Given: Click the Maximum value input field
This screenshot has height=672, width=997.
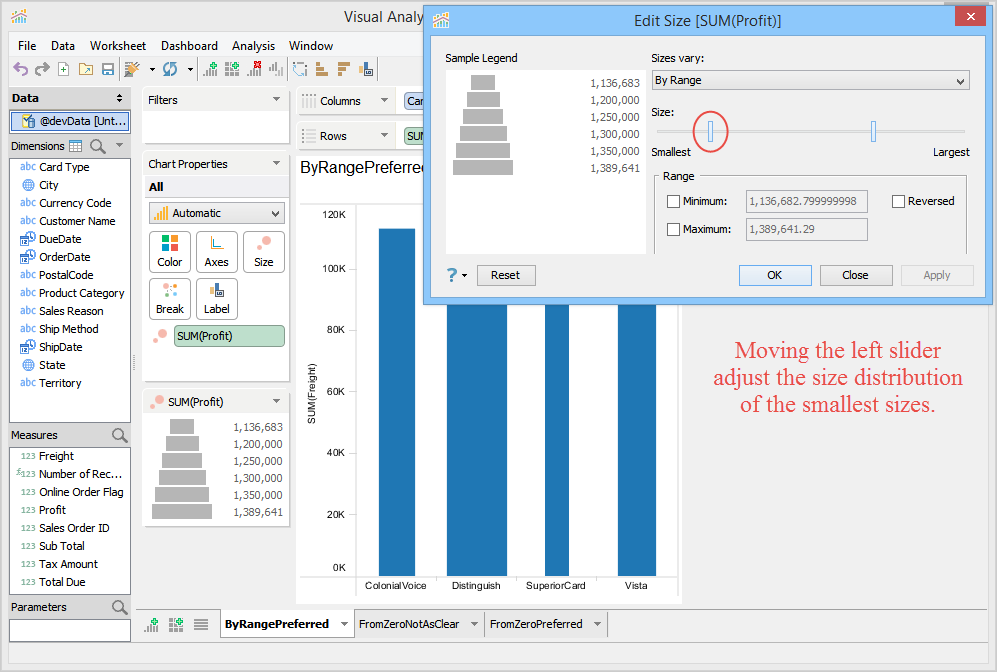Looking at the screenshot, I should 806,230.
